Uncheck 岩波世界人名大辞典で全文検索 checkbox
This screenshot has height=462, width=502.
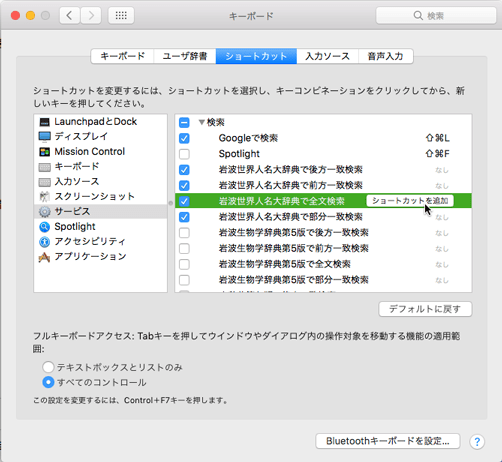tap(184, 201)
